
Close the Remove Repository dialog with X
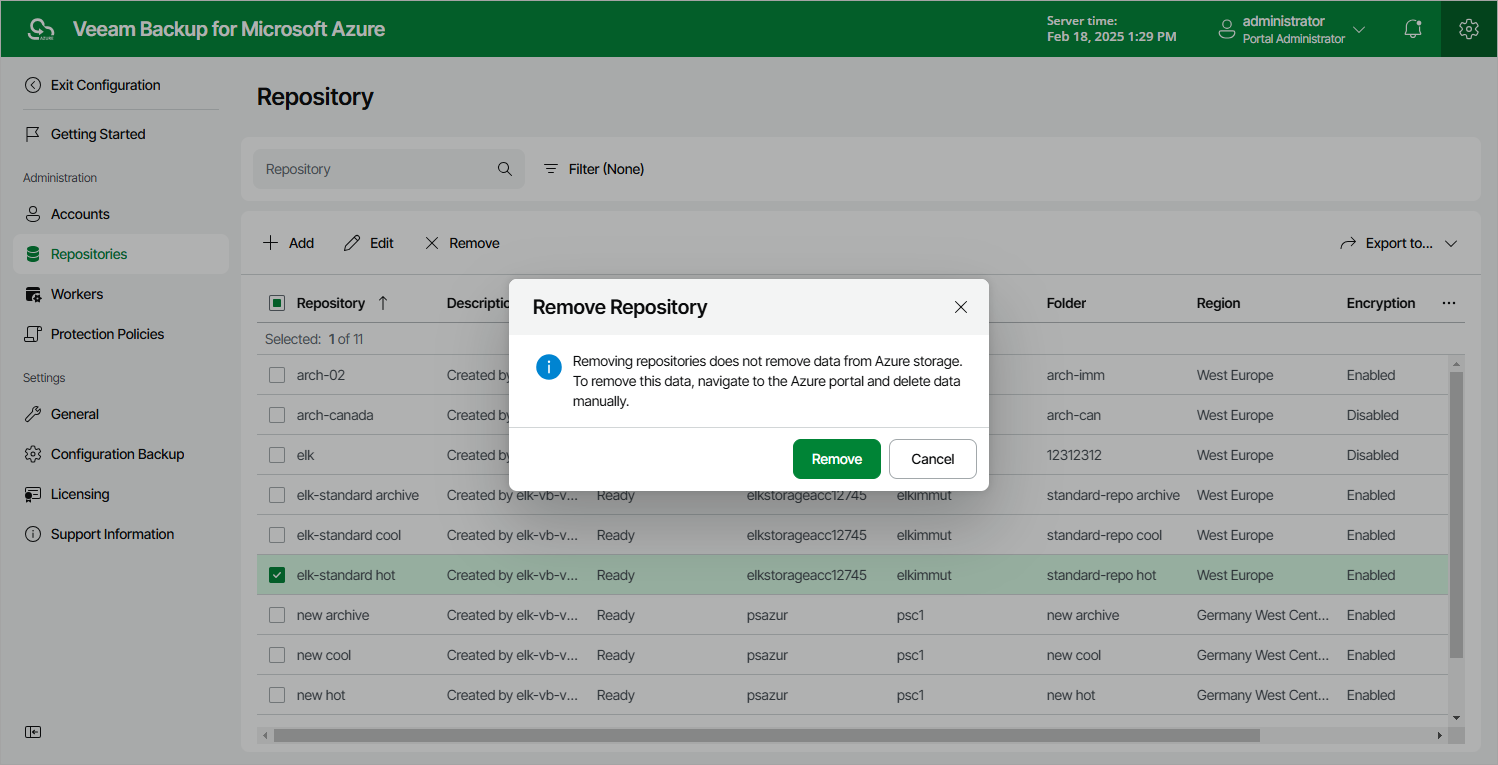tap(961, 307)
